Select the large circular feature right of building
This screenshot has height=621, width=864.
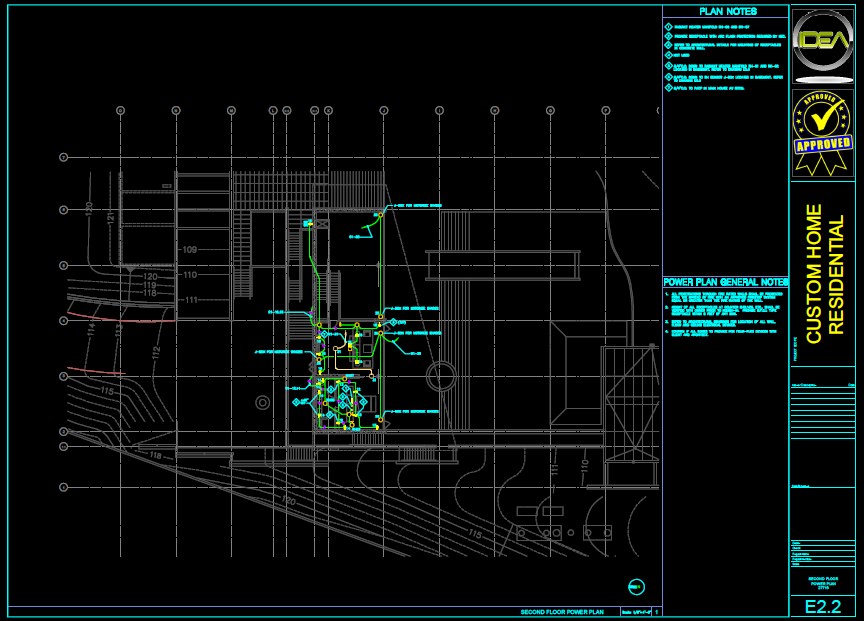coord(439,378)
